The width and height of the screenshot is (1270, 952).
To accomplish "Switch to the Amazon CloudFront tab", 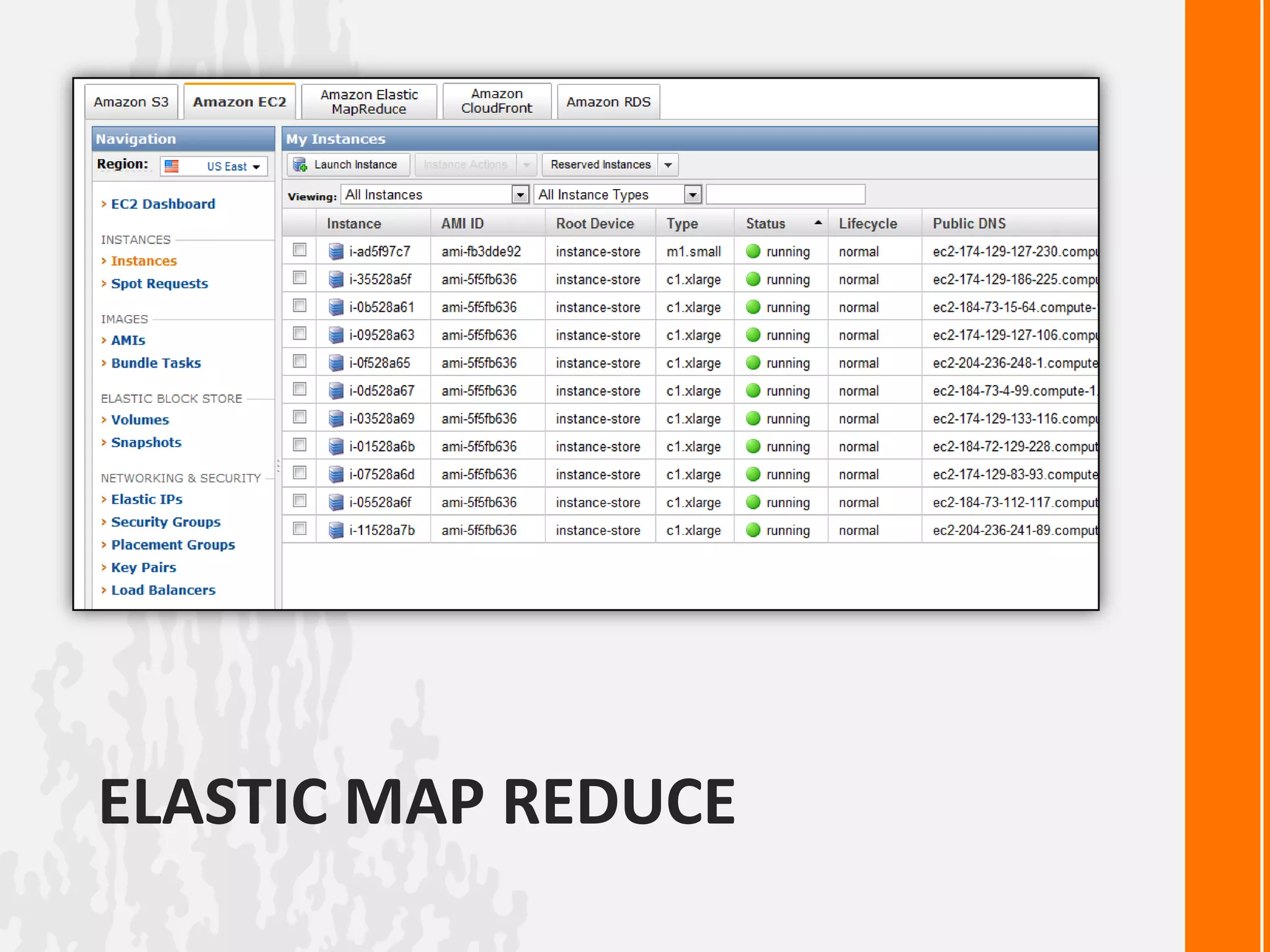I will tap(497, 101).
